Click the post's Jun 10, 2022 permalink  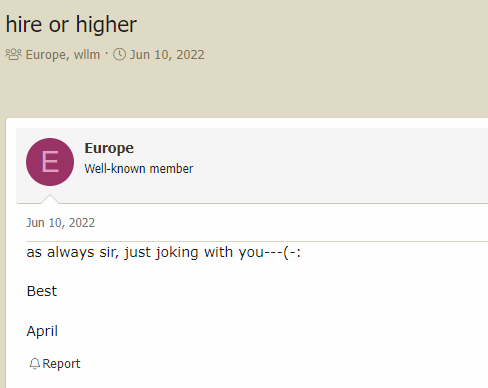click(61, 223)
